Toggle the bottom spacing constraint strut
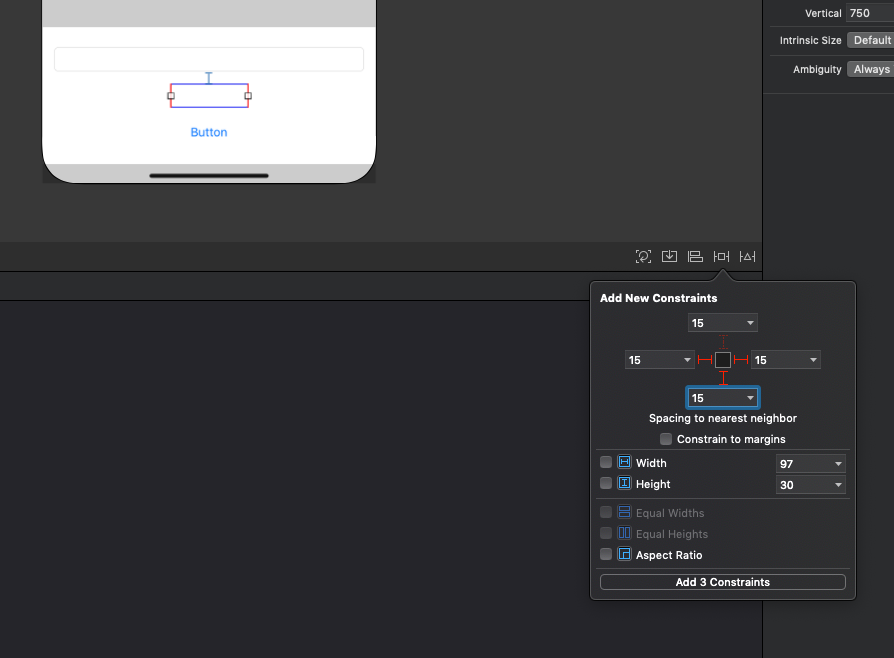The image size is (894, 658). click(x=723, y=377)
